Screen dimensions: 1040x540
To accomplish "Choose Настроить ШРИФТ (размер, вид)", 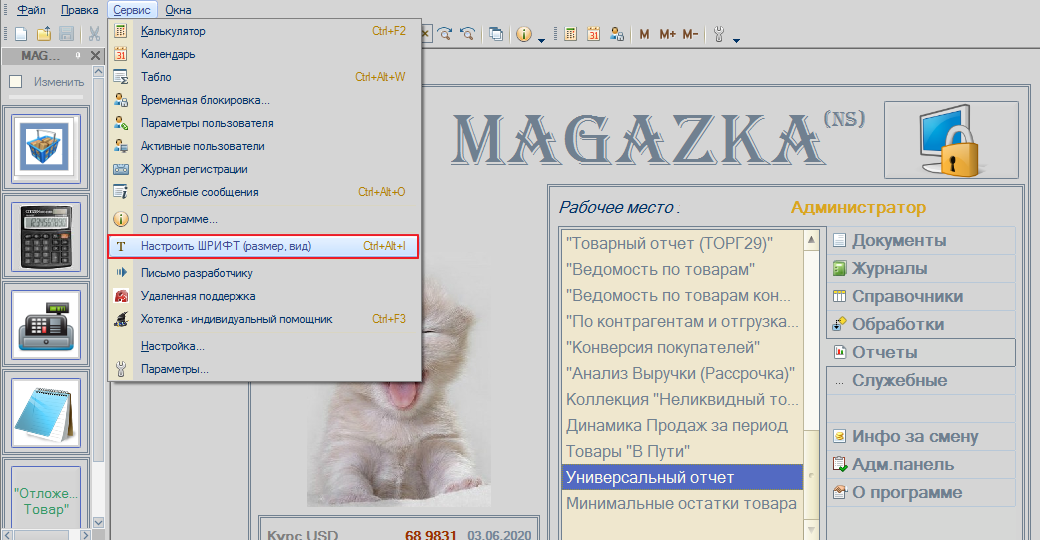I will tap(264, 246).
